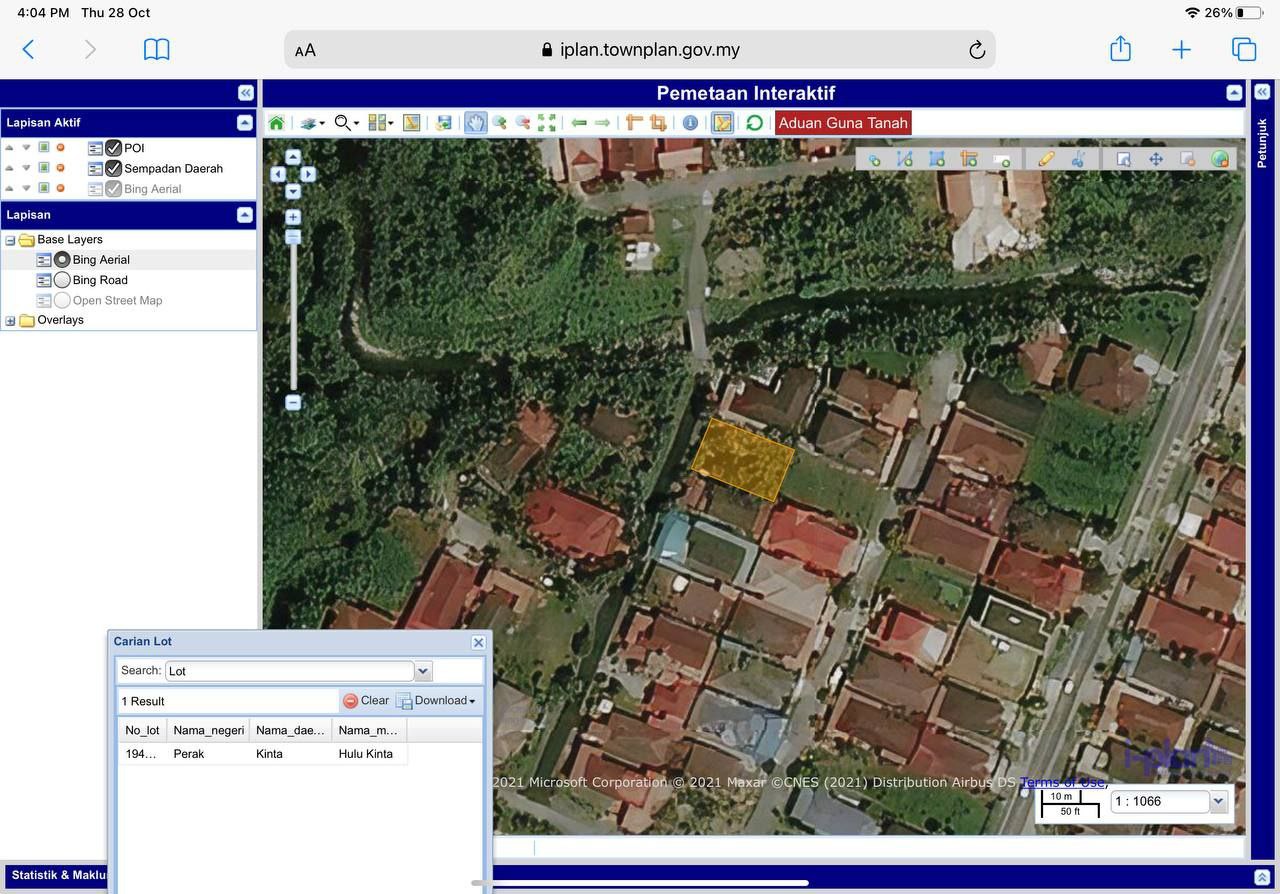Click the map zoom-in plus on slider
Screen dimensions: 1280x894
click(293, 217)
